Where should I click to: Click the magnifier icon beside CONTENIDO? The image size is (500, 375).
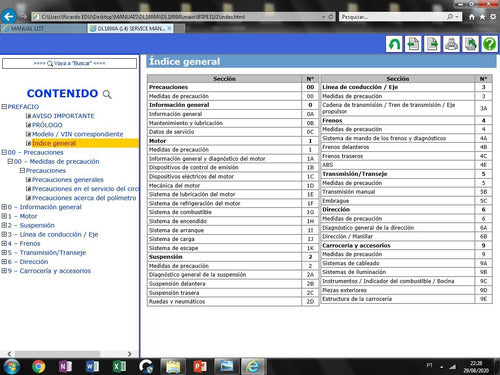(x=107, y=94)
